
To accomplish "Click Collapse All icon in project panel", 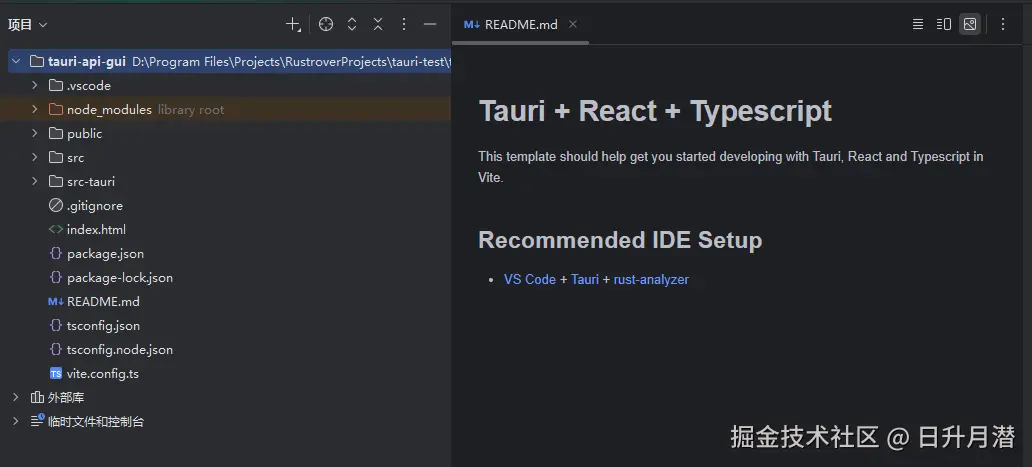I will tap(378, 24).
